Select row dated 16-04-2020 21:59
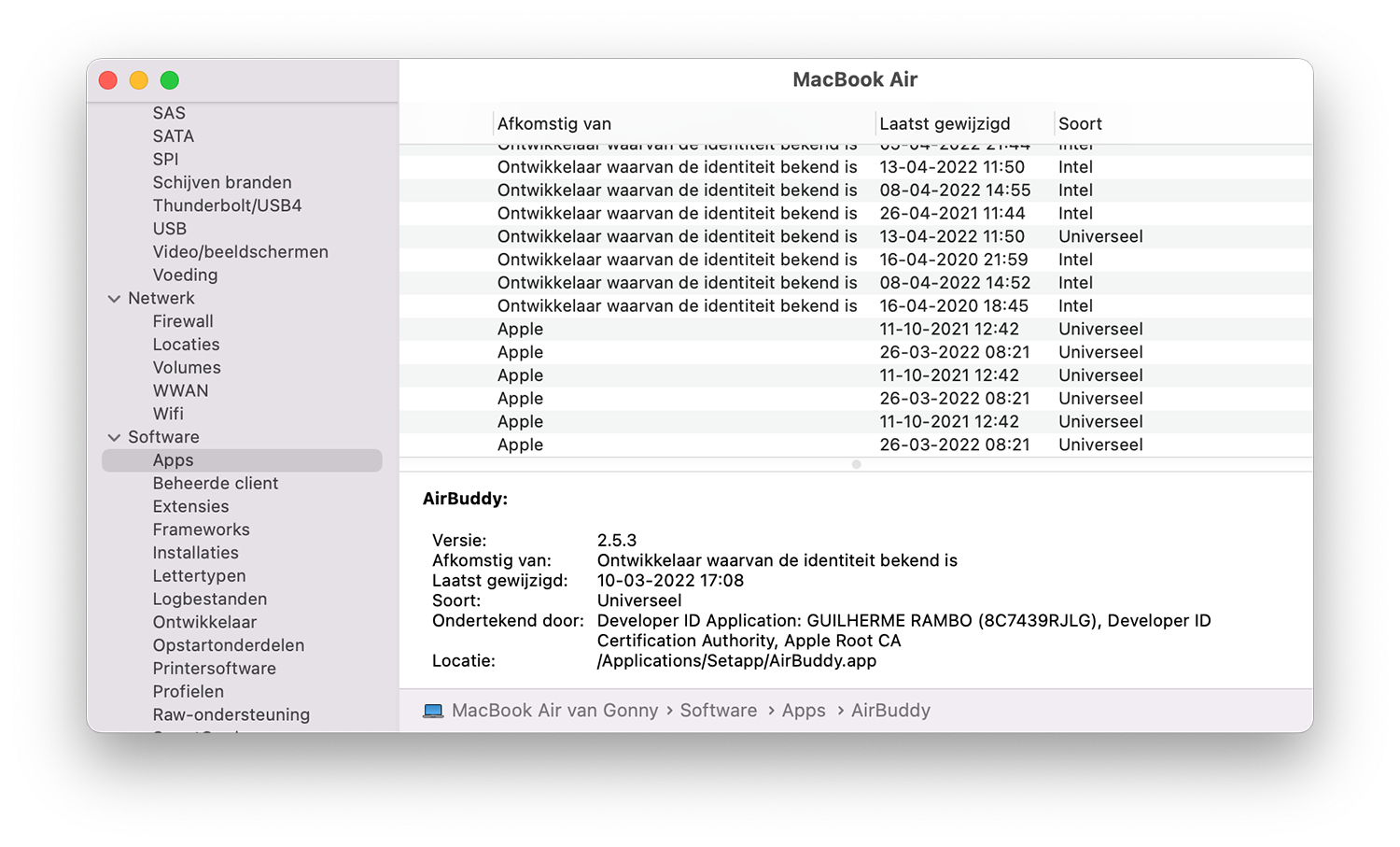Screen dimensions: 1400x847 (x=856, y=260)
